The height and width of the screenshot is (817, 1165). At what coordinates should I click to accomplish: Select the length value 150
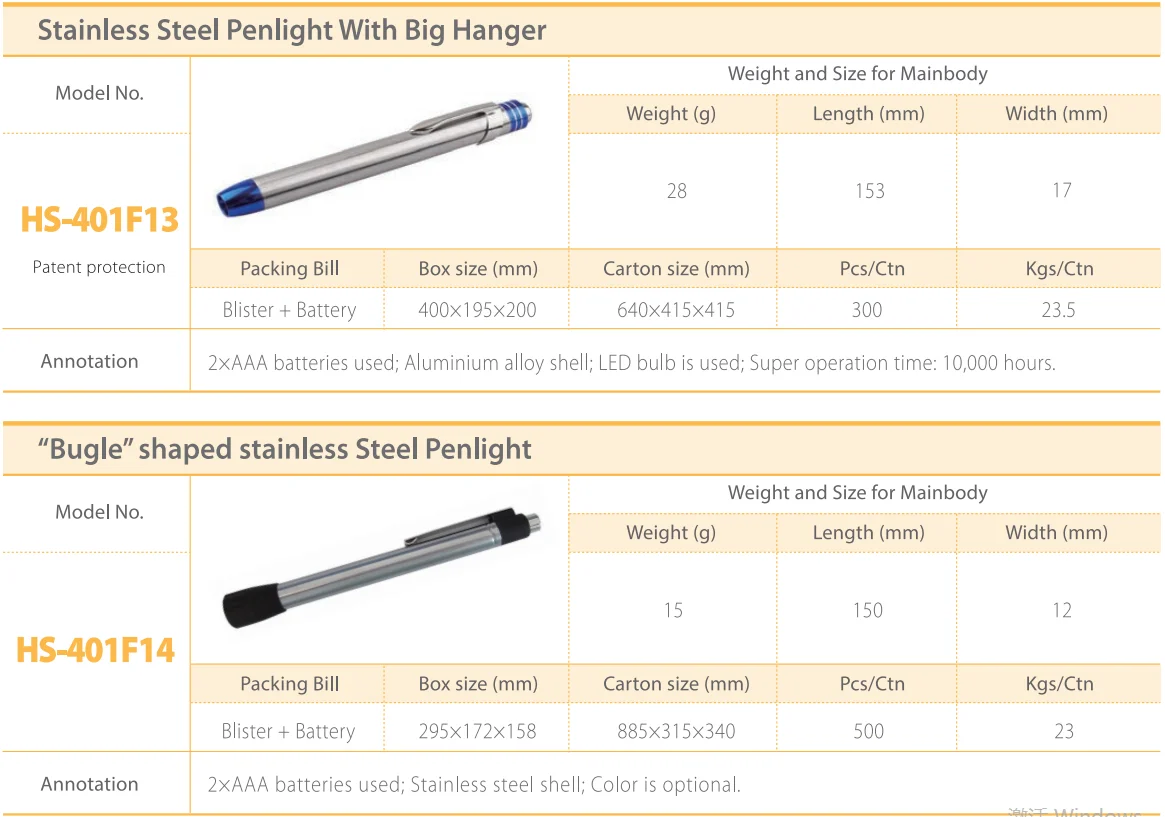coord(868,610)
